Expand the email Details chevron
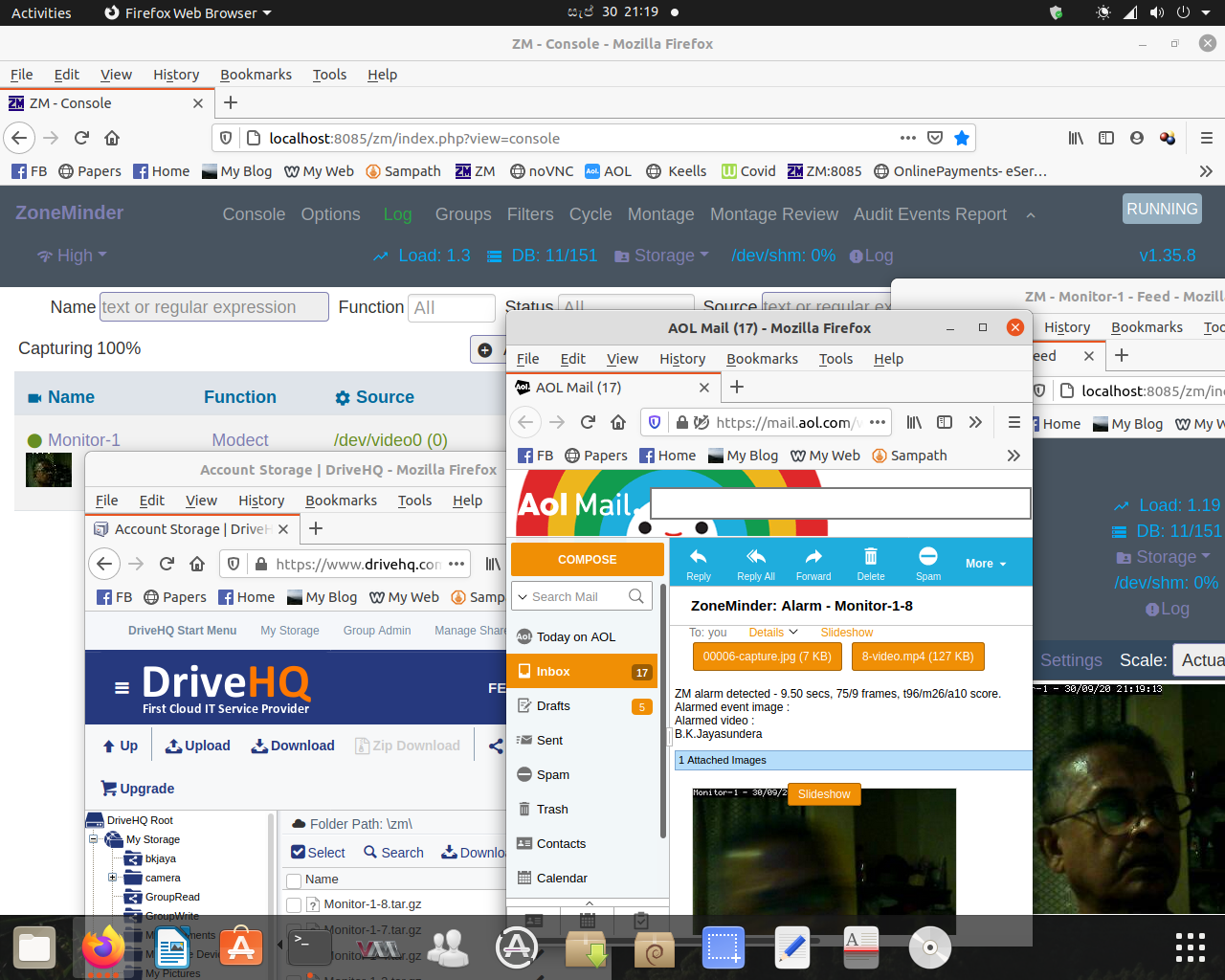The height and width of the screenshot is (980, 1225). [792, 633]
